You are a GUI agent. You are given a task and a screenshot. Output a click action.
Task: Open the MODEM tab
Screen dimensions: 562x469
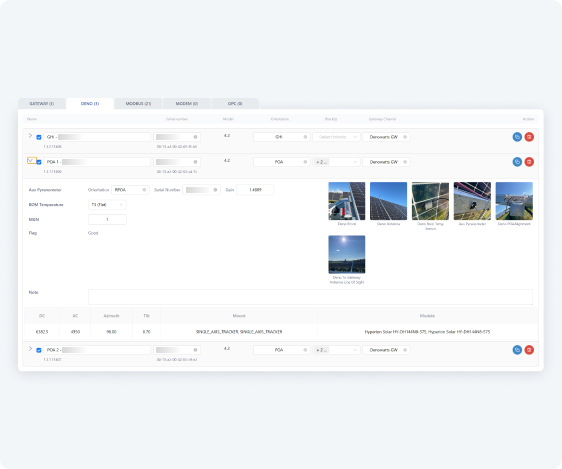tap(187, 104)
